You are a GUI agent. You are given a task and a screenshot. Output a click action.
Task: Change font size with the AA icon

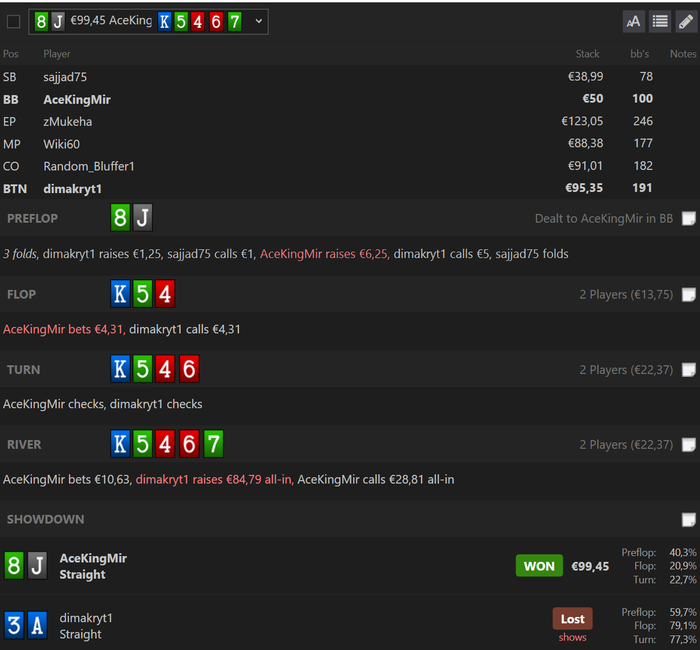click(x=633, y=21)
